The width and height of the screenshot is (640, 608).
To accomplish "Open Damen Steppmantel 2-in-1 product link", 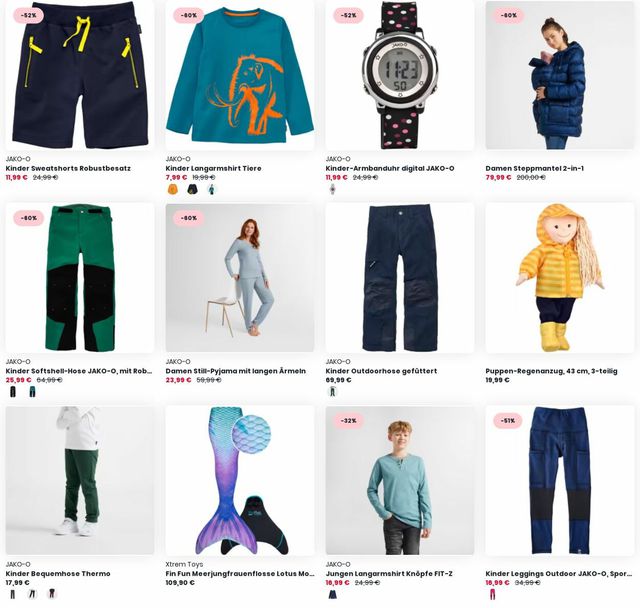I will 535,168.
